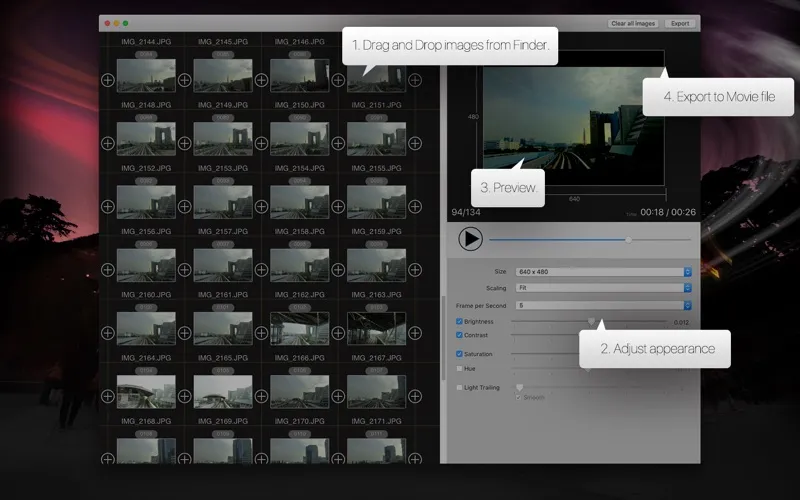
Task: Select the IMG_2167.JPG thumbnail
Action: tap(377, 392)
